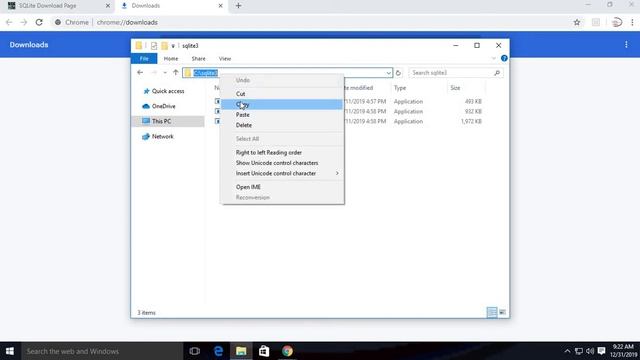
Task: Select Paste from the context menu
Action: (x=282, y=115)
